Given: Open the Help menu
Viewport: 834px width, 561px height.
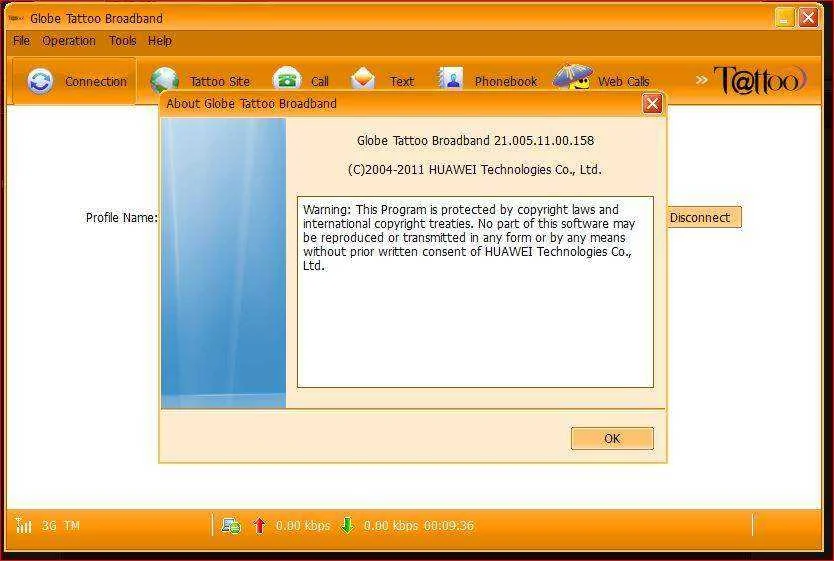Looking at the screenshot, I should [x=160, y=41].
